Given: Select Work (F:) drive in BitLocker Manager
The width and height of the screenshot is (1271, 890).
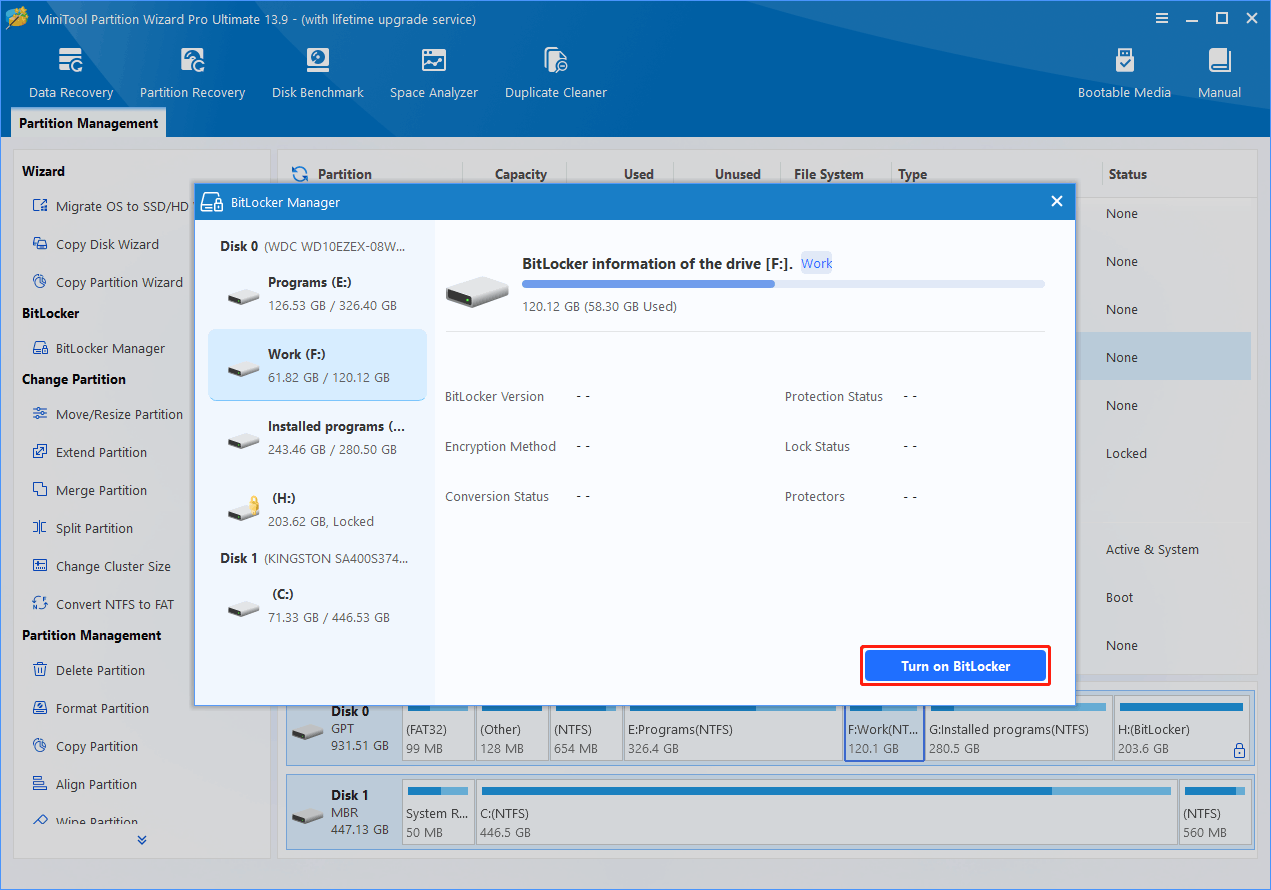Looking at the screenshot, I should tap(318, 365).
